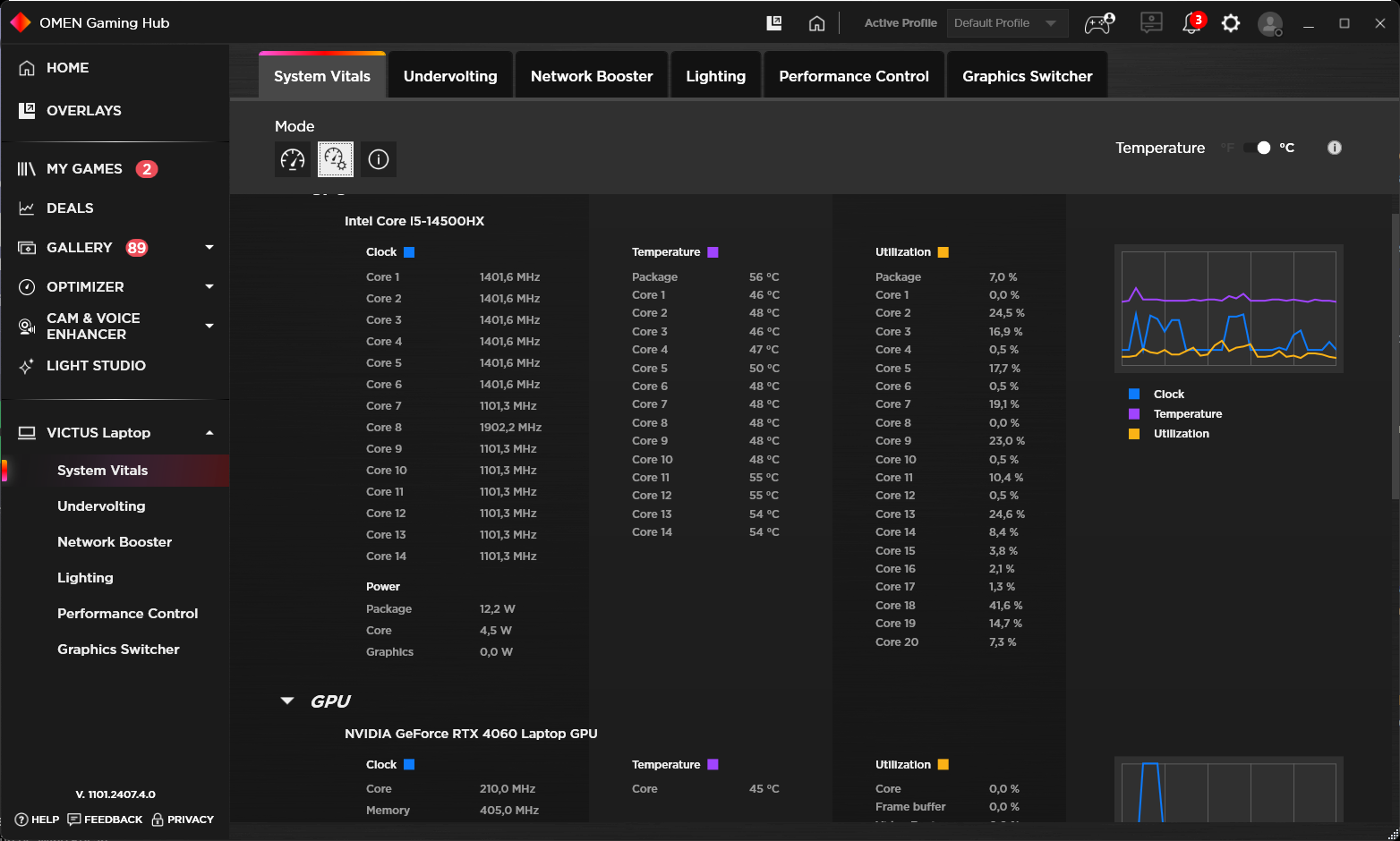Image resolution: width=1400 pixels, height=841 pixels.
Task: Open notifications bell with 3 alerts
Action: pos(1193,22)
